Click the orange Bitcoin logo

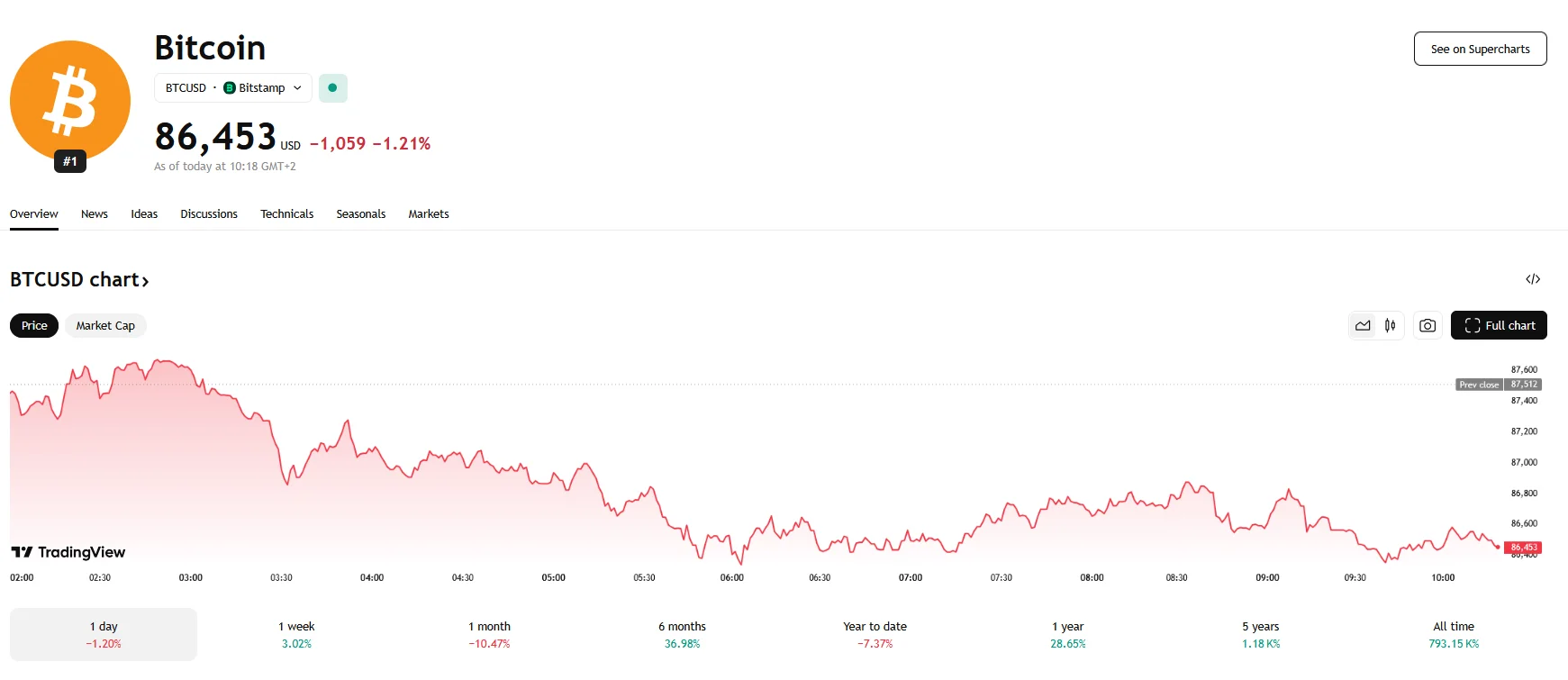(x=70, y=99)
